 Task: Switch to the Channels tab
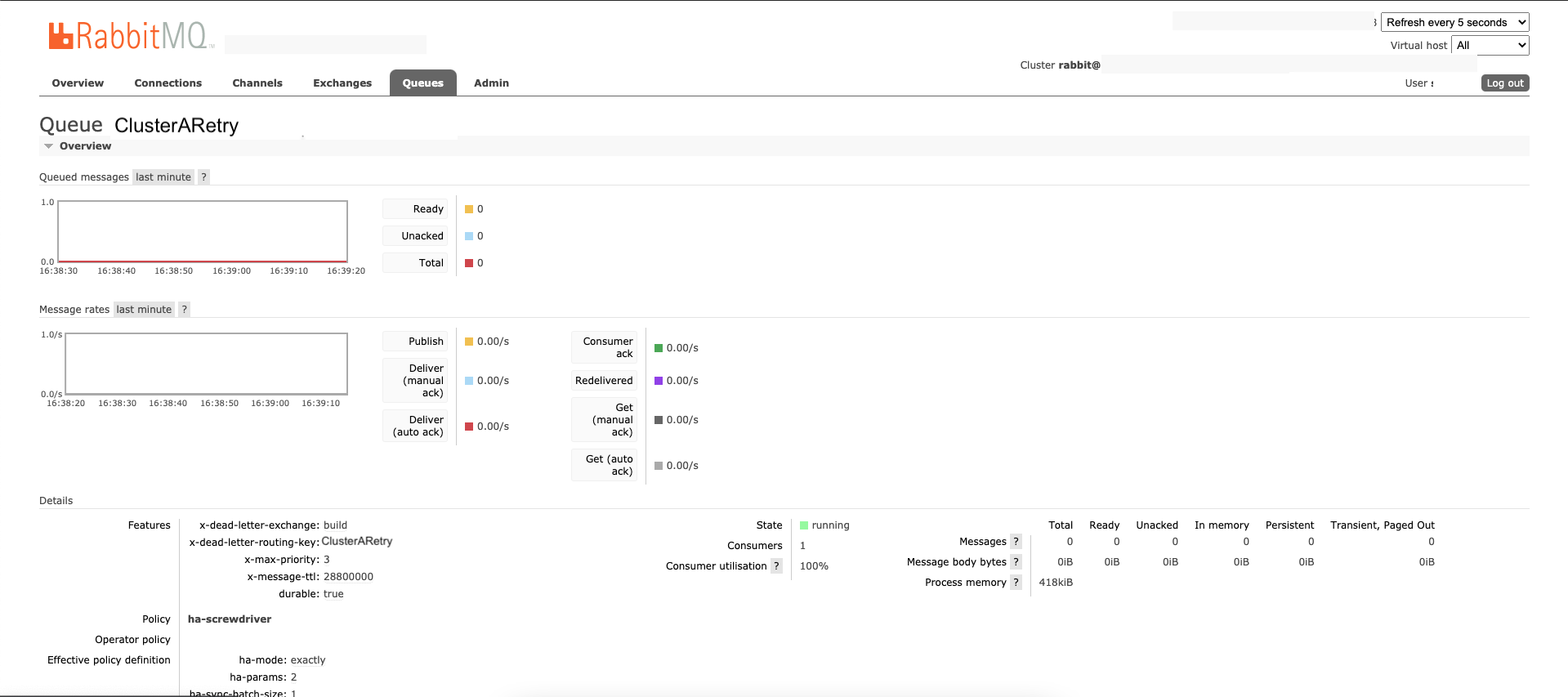tap(257, 83)
